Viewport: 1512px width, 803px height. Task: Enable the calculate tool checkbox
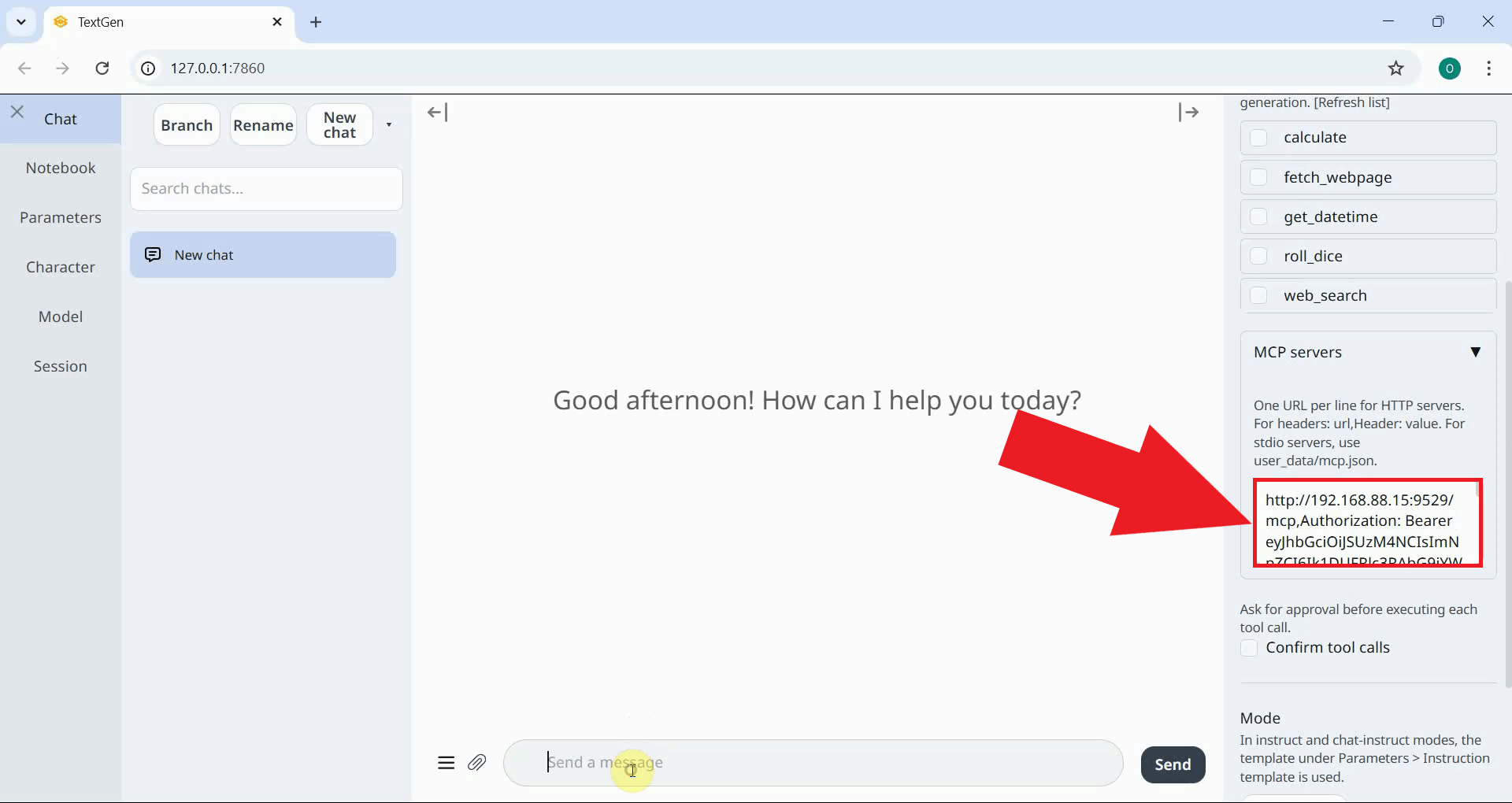pos(1258,138)
